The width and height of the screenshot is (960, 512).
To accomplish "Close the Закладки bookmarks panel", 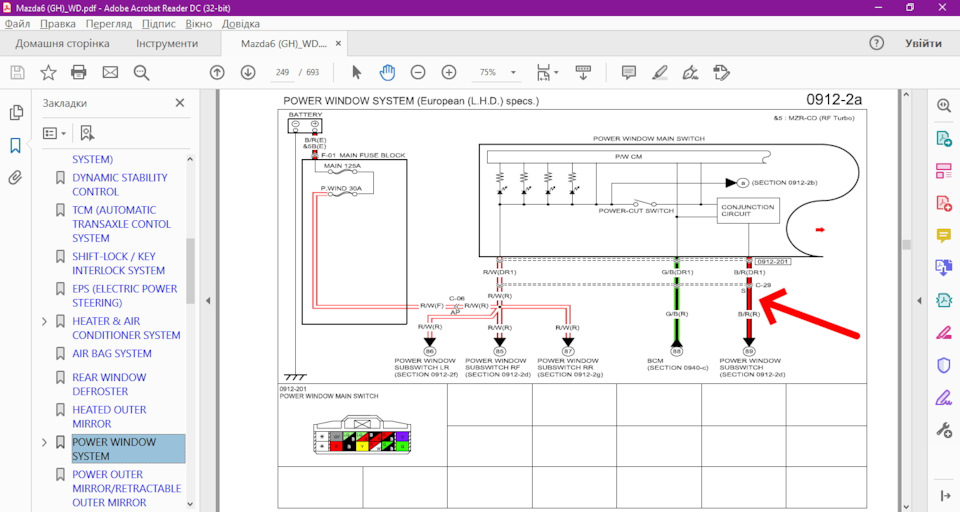I will (x=179, y=103).
